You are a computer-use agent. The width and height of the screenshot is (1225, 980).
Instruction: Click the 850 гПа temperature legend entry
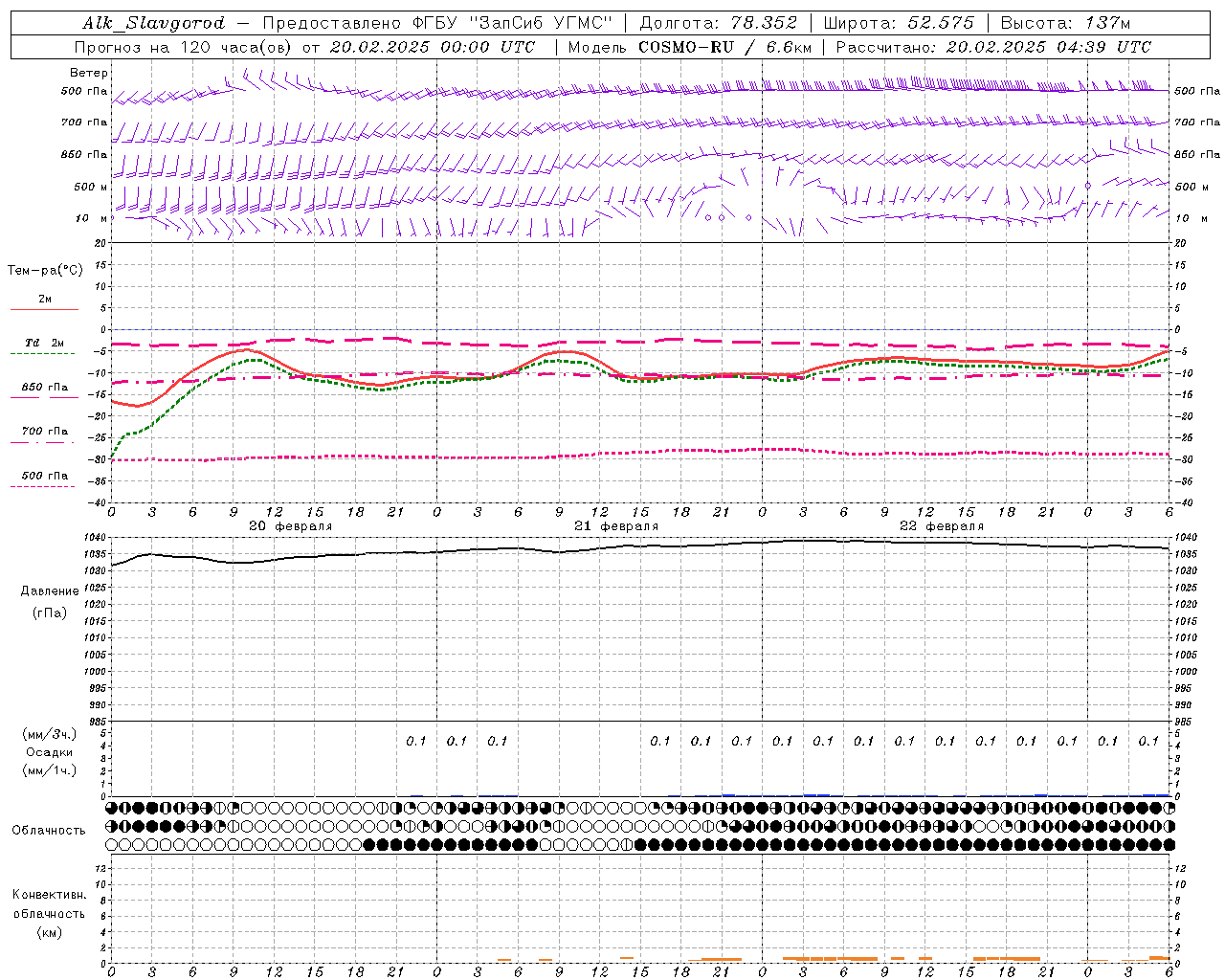tap(45, 388)
